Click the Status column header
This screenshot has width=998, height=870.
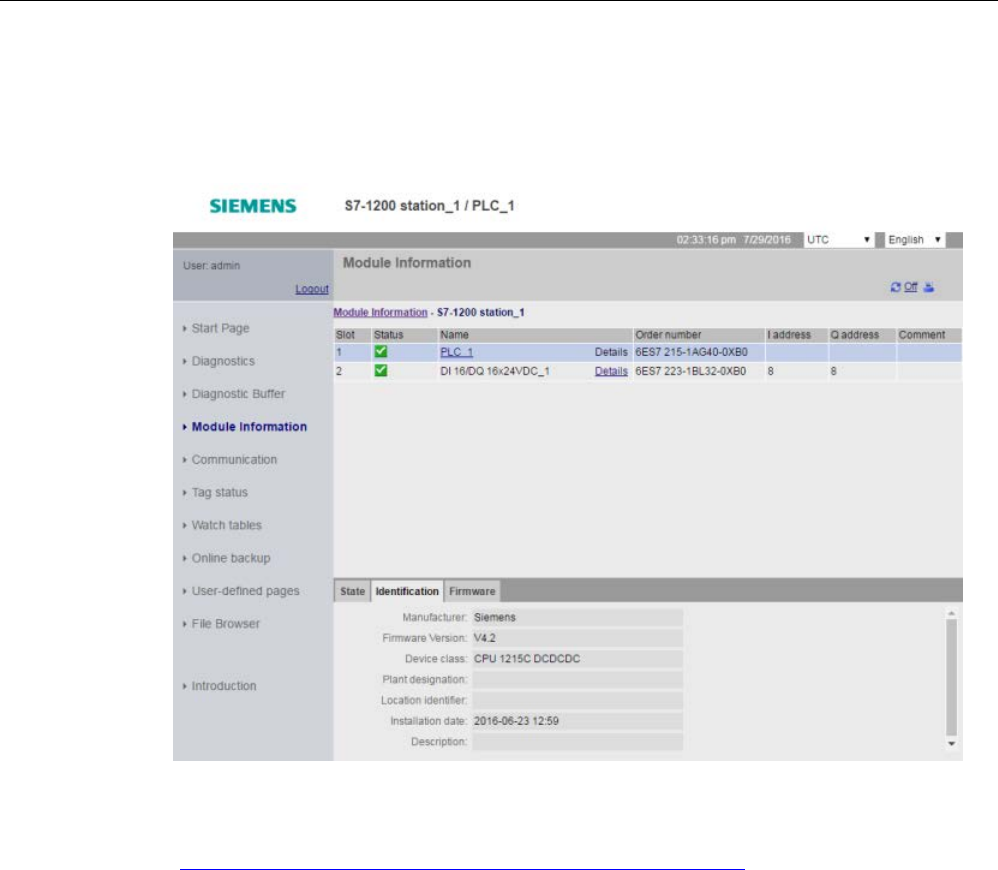[404, 335]
